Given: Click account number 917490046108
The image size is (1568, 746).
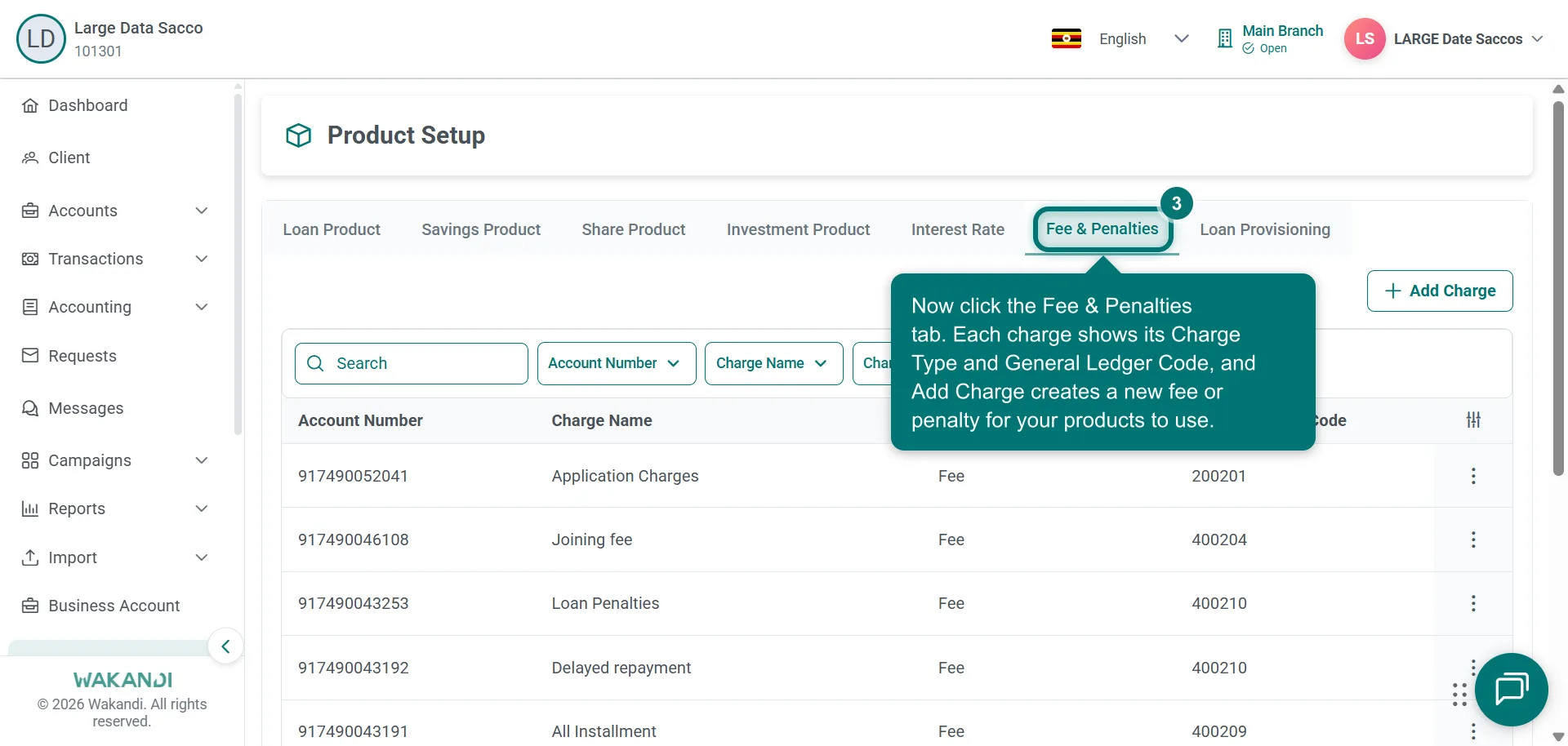Looking at the screenshot, I should [x=354, y=540].
